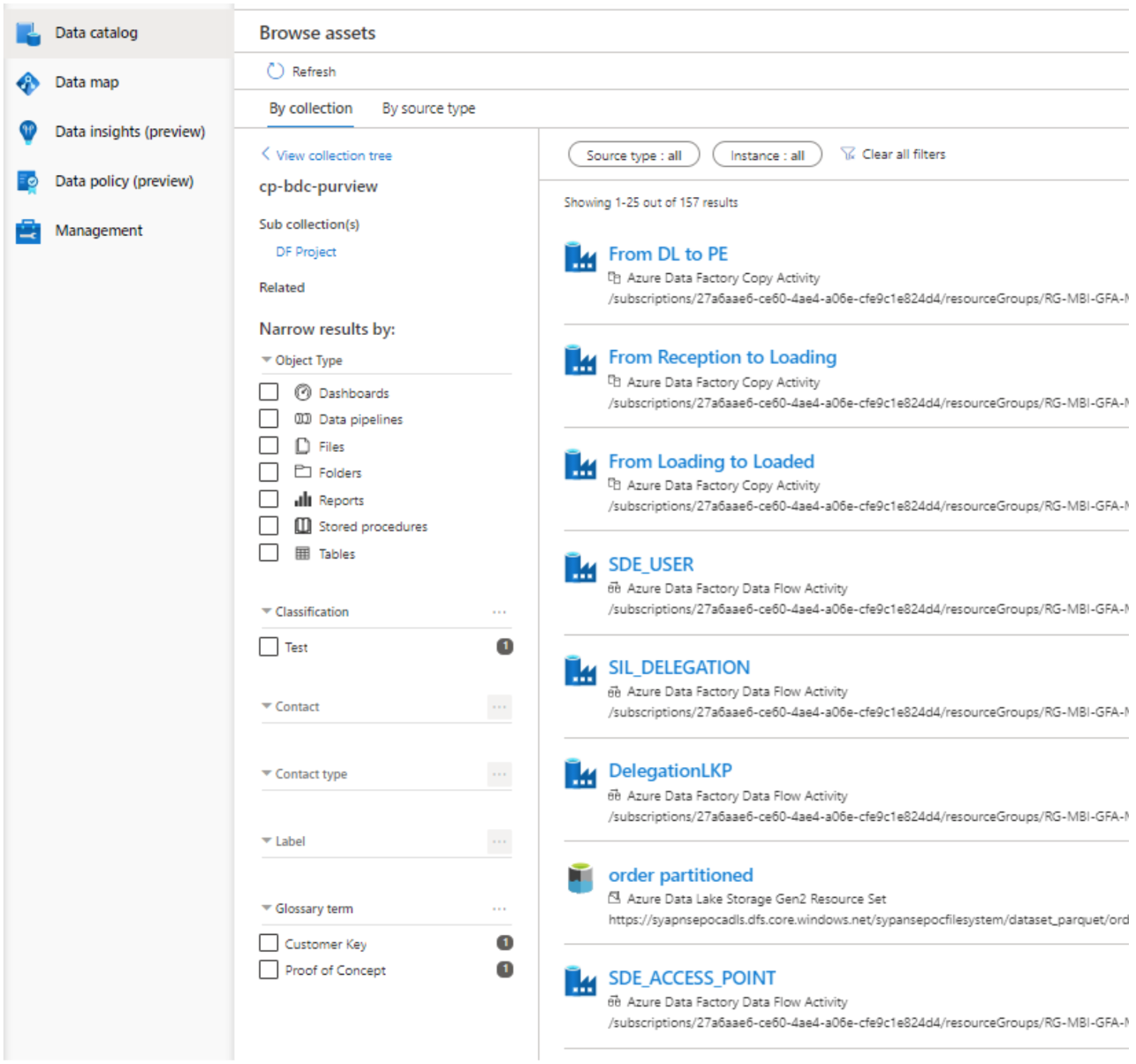The height and width of the screenshot is (1064, 1136).
Task: Switch to the By collection tab
Action: (x=311, y=109)
